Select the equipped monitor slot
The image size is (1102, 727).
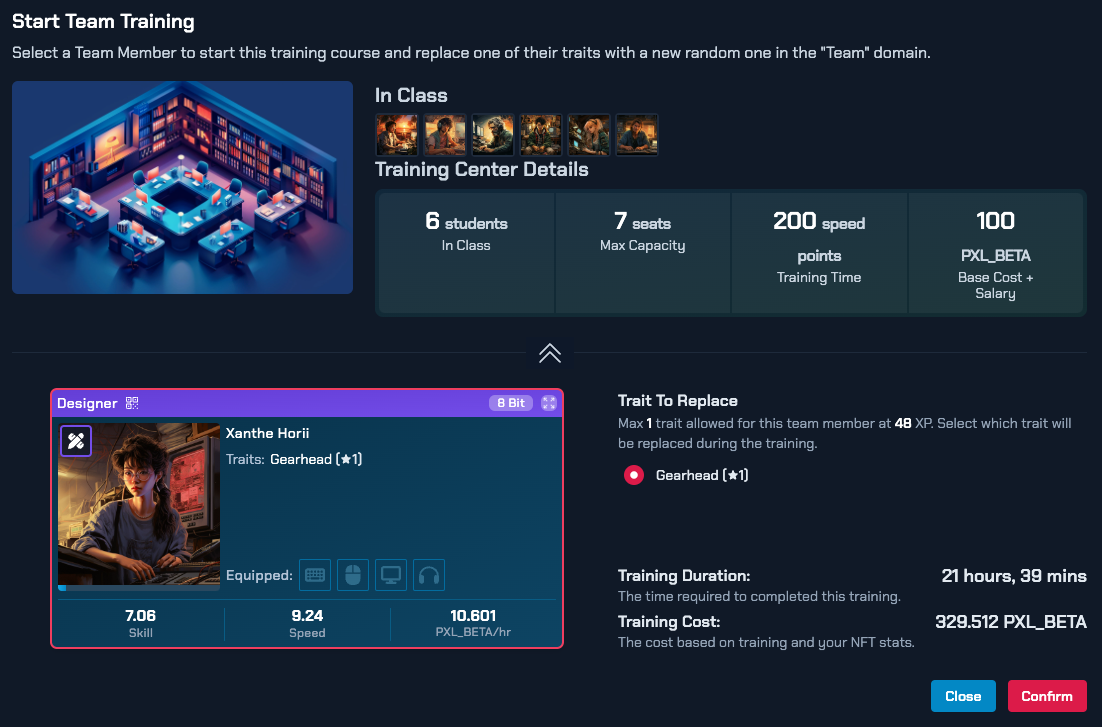(x=391, y=575)
